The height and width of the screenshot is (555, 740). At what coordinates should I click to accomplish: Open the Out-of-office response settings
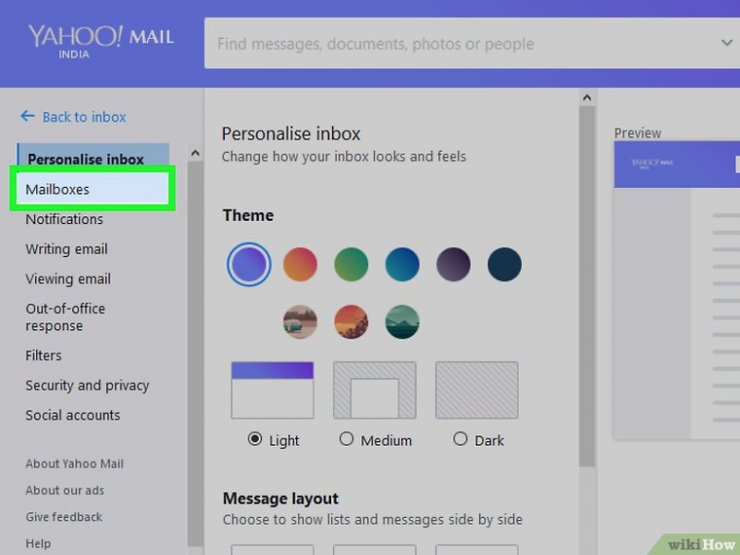65,317
